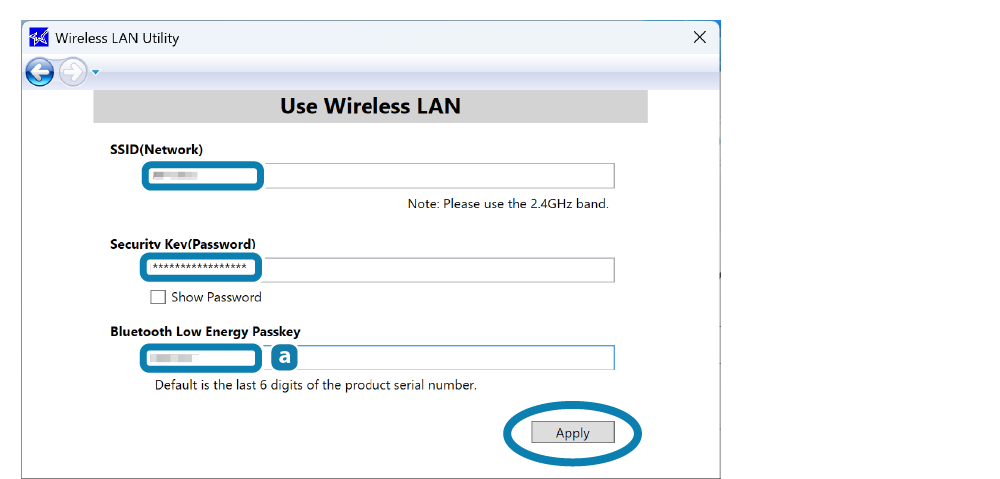Select the SSID(Network) label
This screenshot has height=479, width=1000.
pos(156,149)
